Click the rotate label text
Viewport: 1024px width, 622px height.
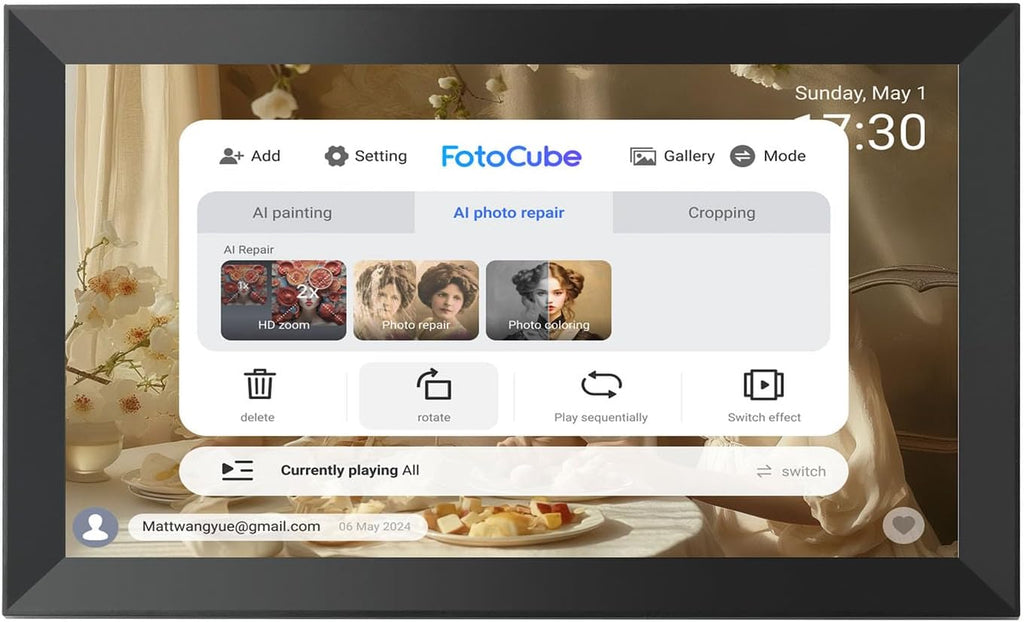point(434,417)
